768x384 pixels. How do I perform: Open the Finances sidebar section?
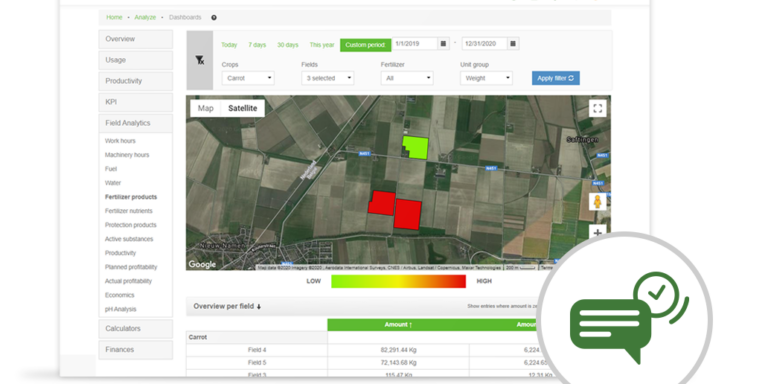coord(136,350)
